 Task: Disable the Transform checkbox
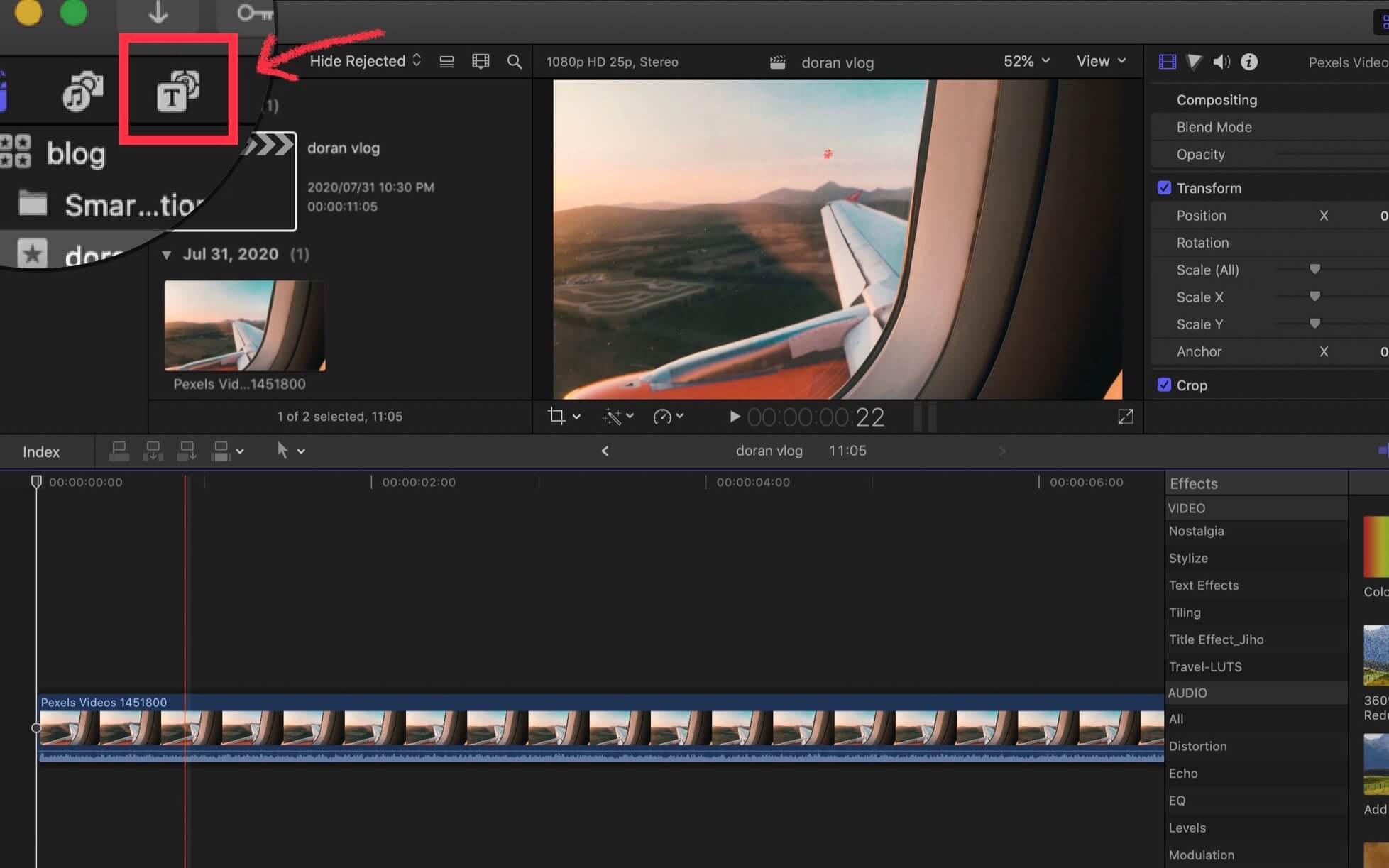click(1164, 188)
